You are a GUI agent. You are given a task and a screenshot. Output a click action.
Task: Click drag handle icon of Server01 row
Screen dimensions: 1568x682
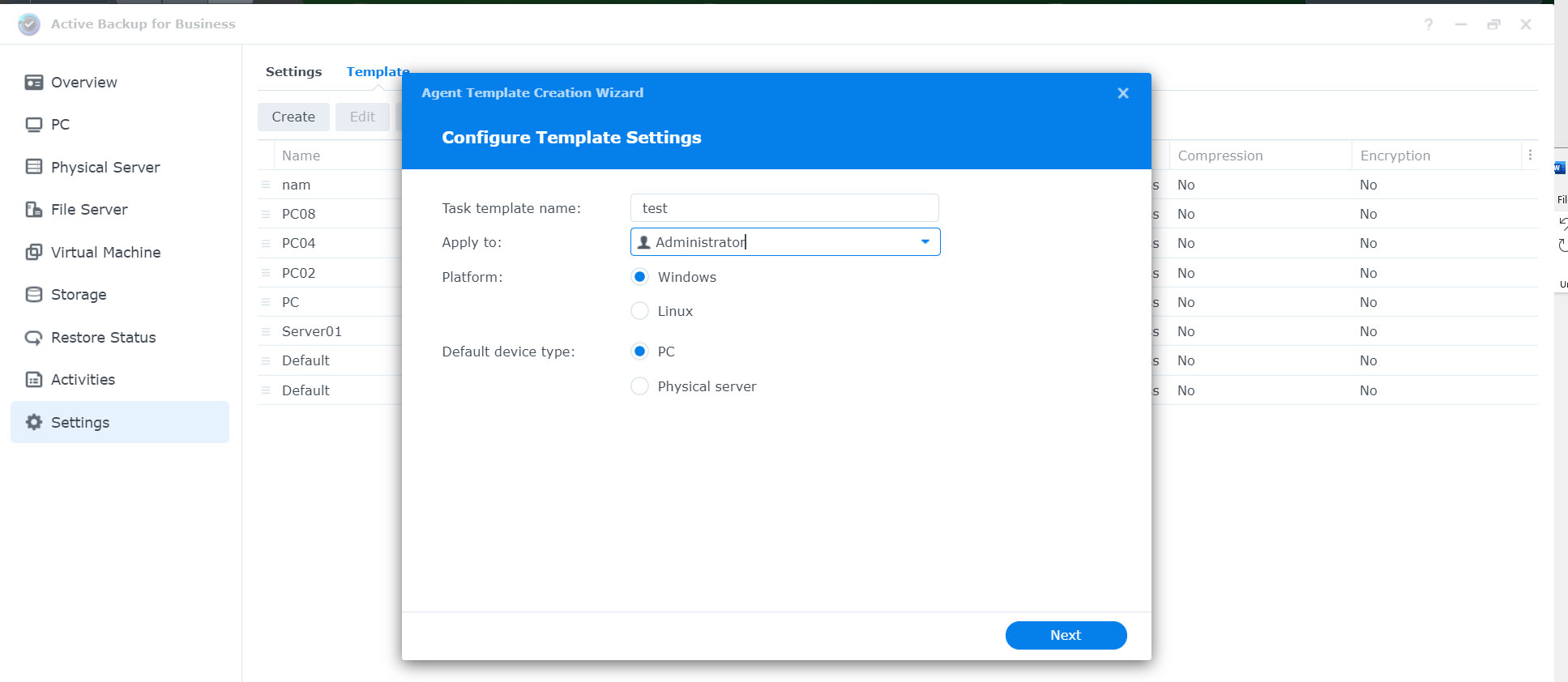tap(266, 331)
